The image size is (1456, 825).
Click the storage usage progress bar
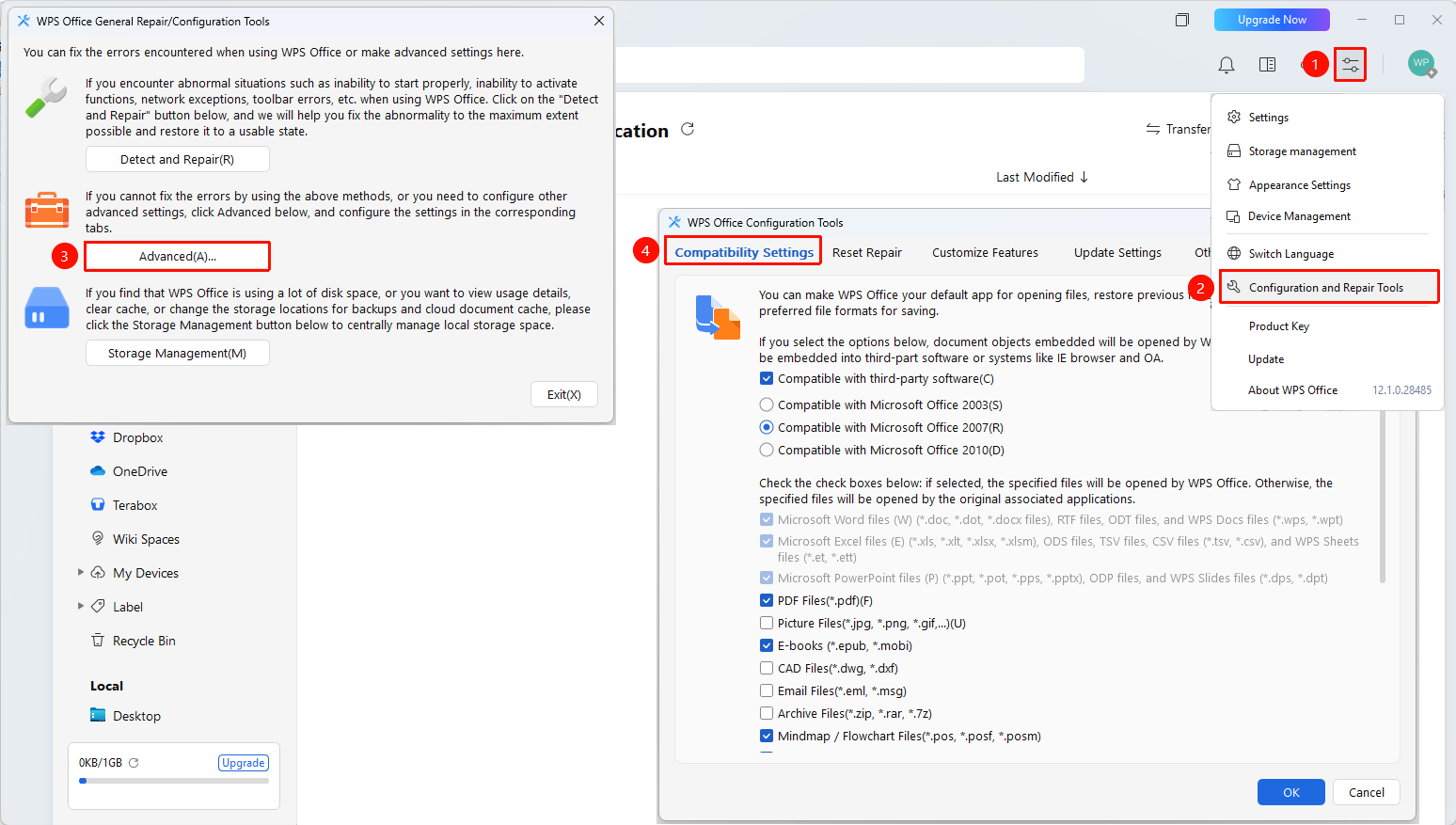(x=174, y=781)
